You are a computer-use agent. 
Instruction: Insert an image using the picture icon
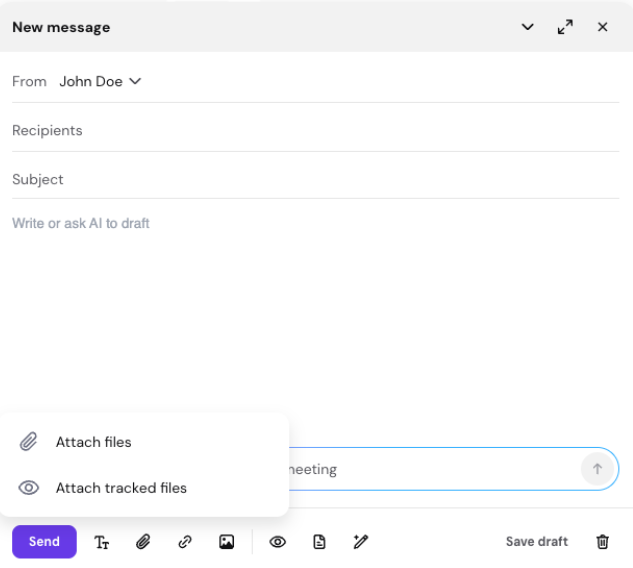[227, 542]
